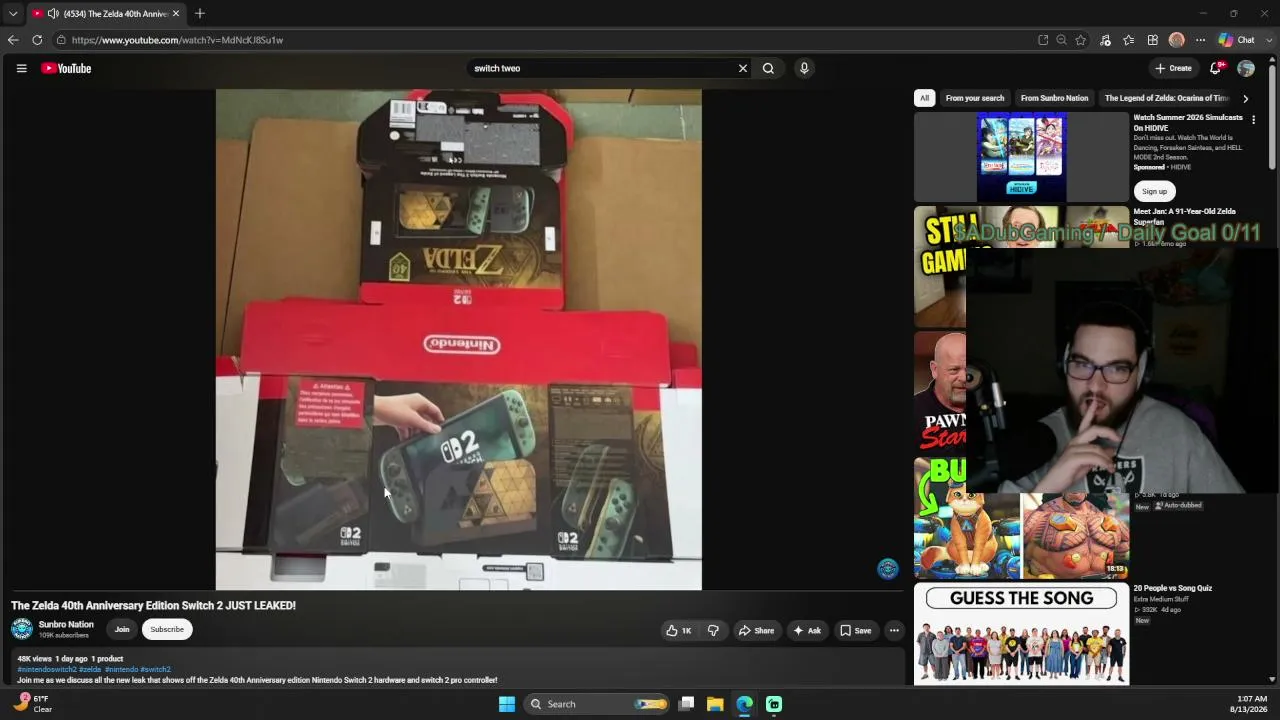Viewport: 1280px width, 720px height.
Task: Open the ad options three-dot menu
Action: pos(1253,120)
